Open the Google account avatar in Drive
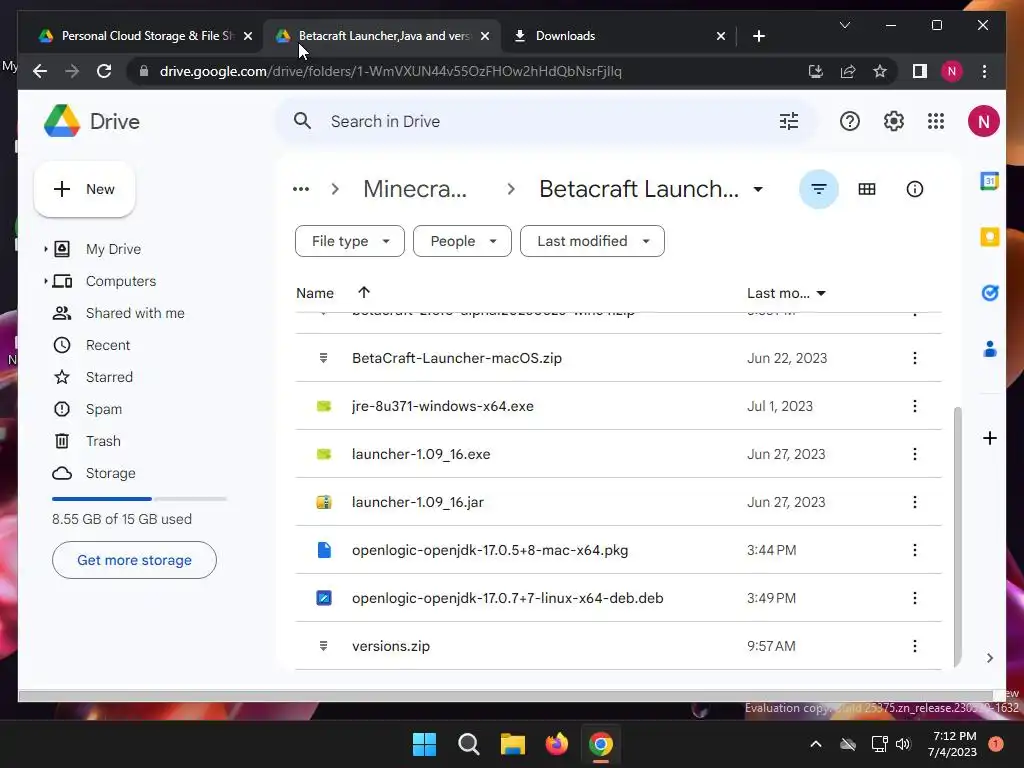The width and height of the screenshot is (1024, 768). click(x=984, y=121)
